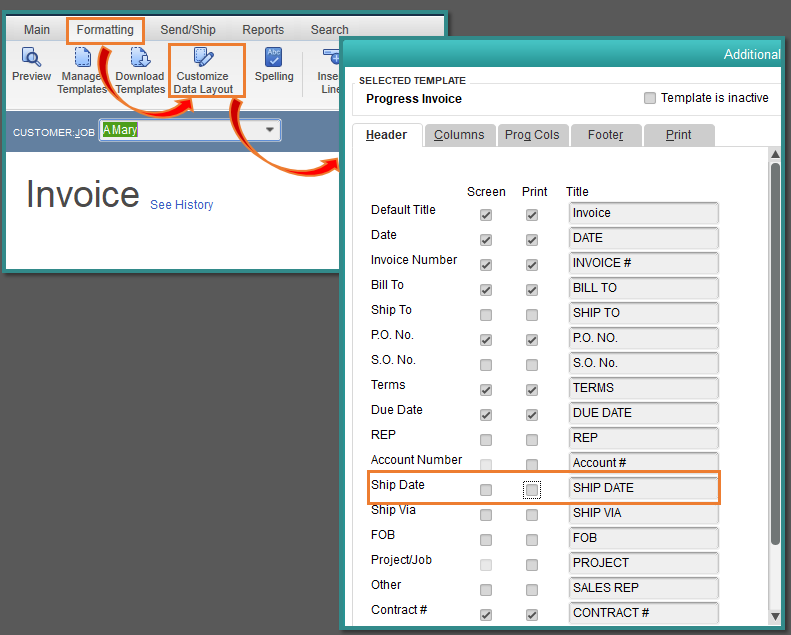Enable Ship To Print checkbox
The height and width of the screenshot is (635, 791).
click(532, 315)
